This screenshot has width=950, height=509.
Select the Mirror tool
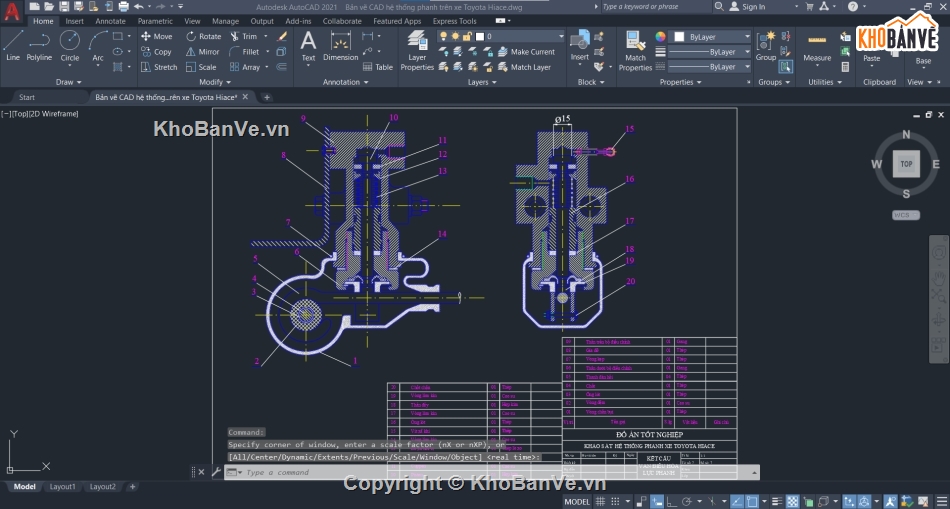coord(203,52)
